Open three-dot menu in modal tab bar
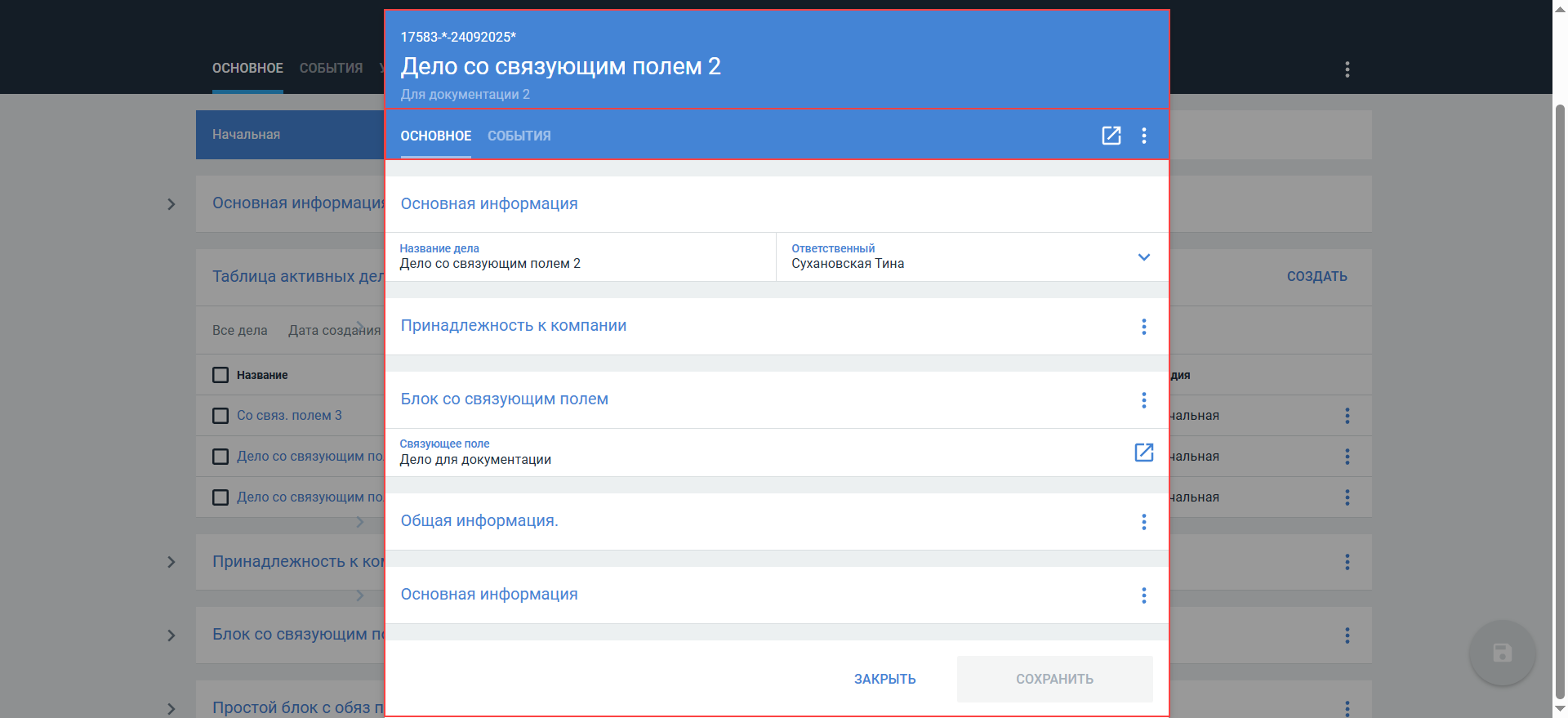This screenshot has width=1568, height=718. pyautogui.click(x=1143, y=136)
